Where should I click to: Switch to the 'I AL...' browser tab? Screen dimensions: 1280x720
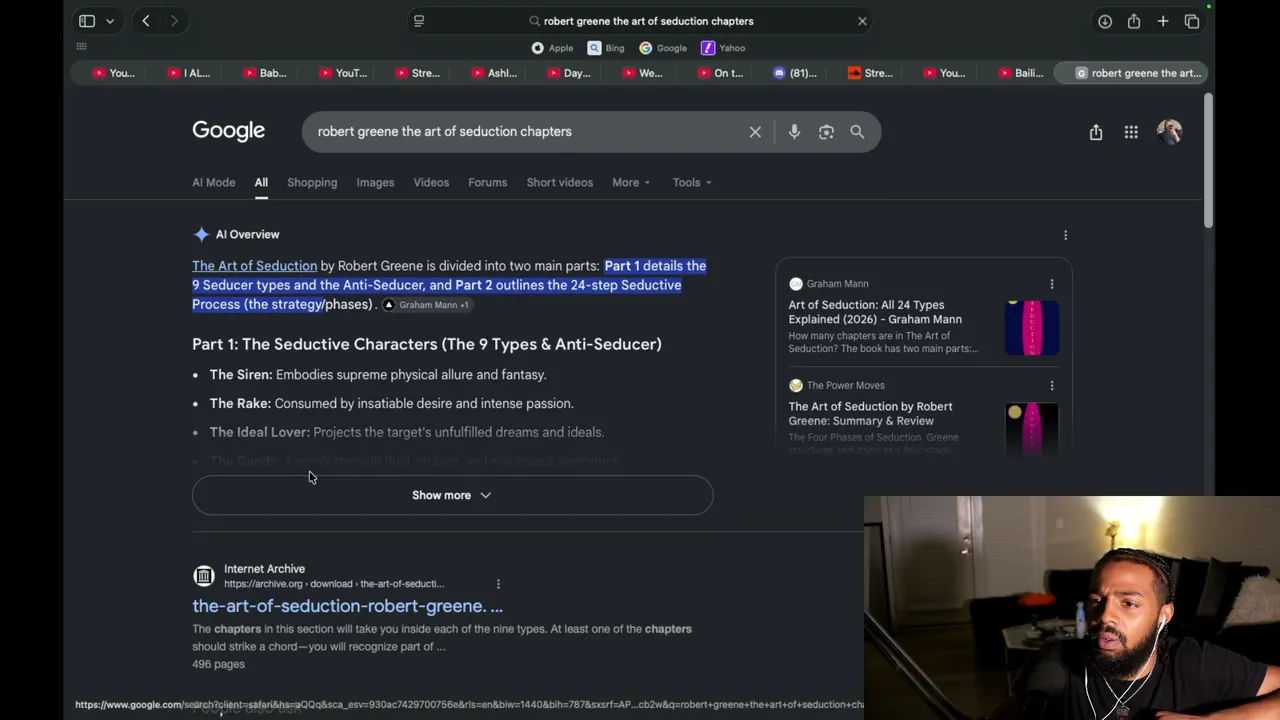point(188,73)
